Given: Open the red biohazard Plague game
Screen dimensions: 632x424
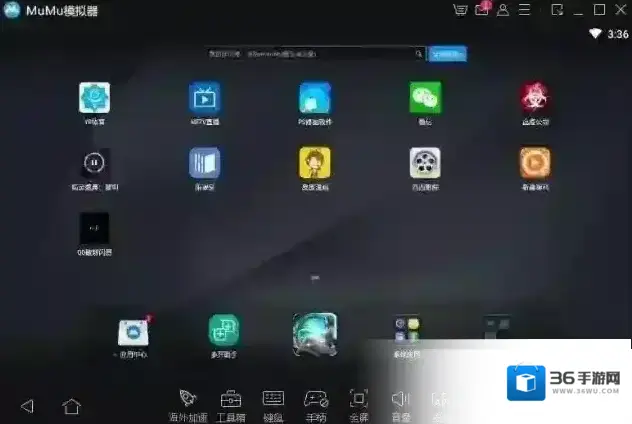Looking at the screenshot, I should [535, 98].
